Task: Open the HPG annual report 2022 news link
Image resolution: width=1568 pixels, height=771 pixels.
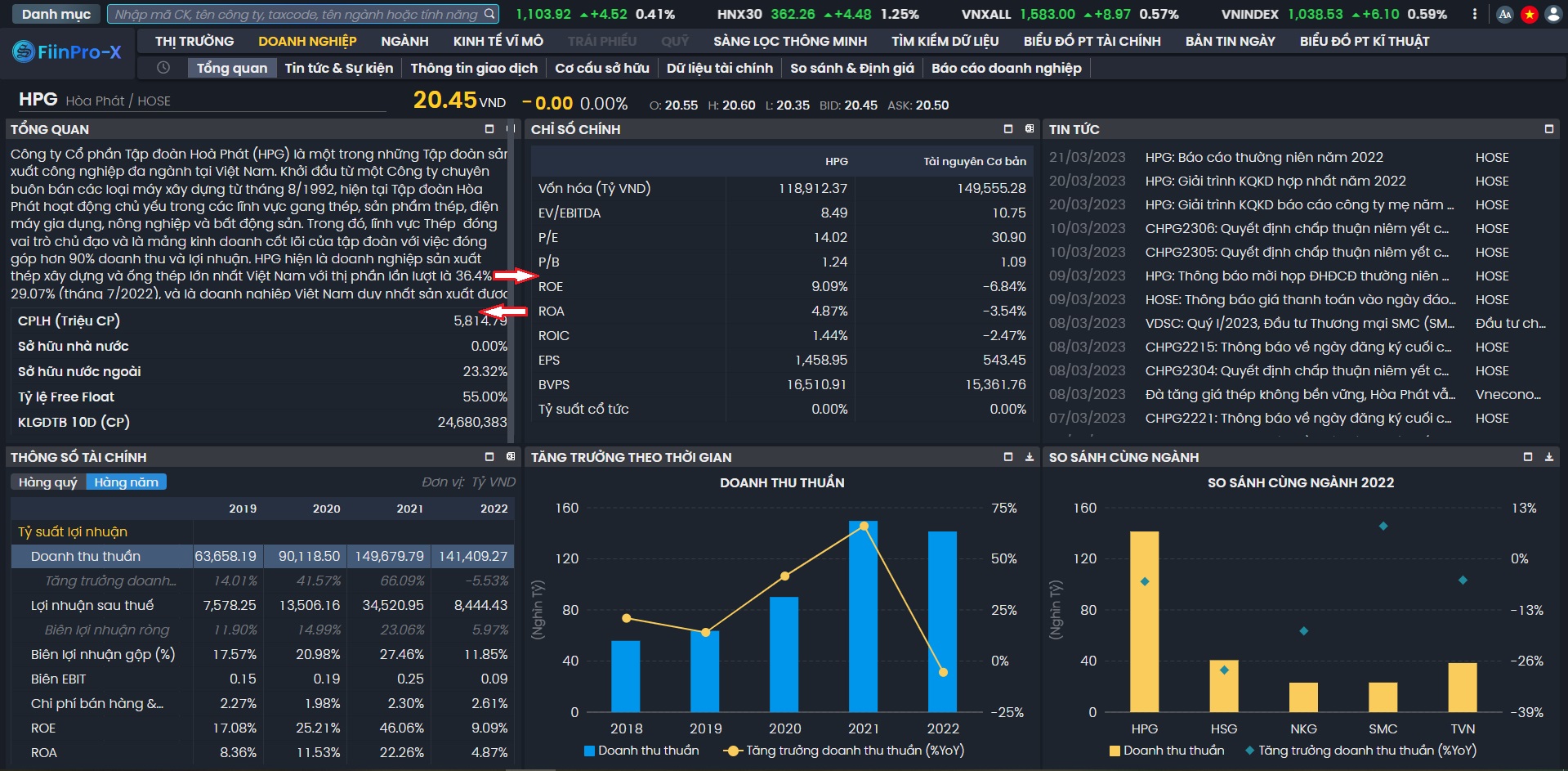Action: 1263,157
